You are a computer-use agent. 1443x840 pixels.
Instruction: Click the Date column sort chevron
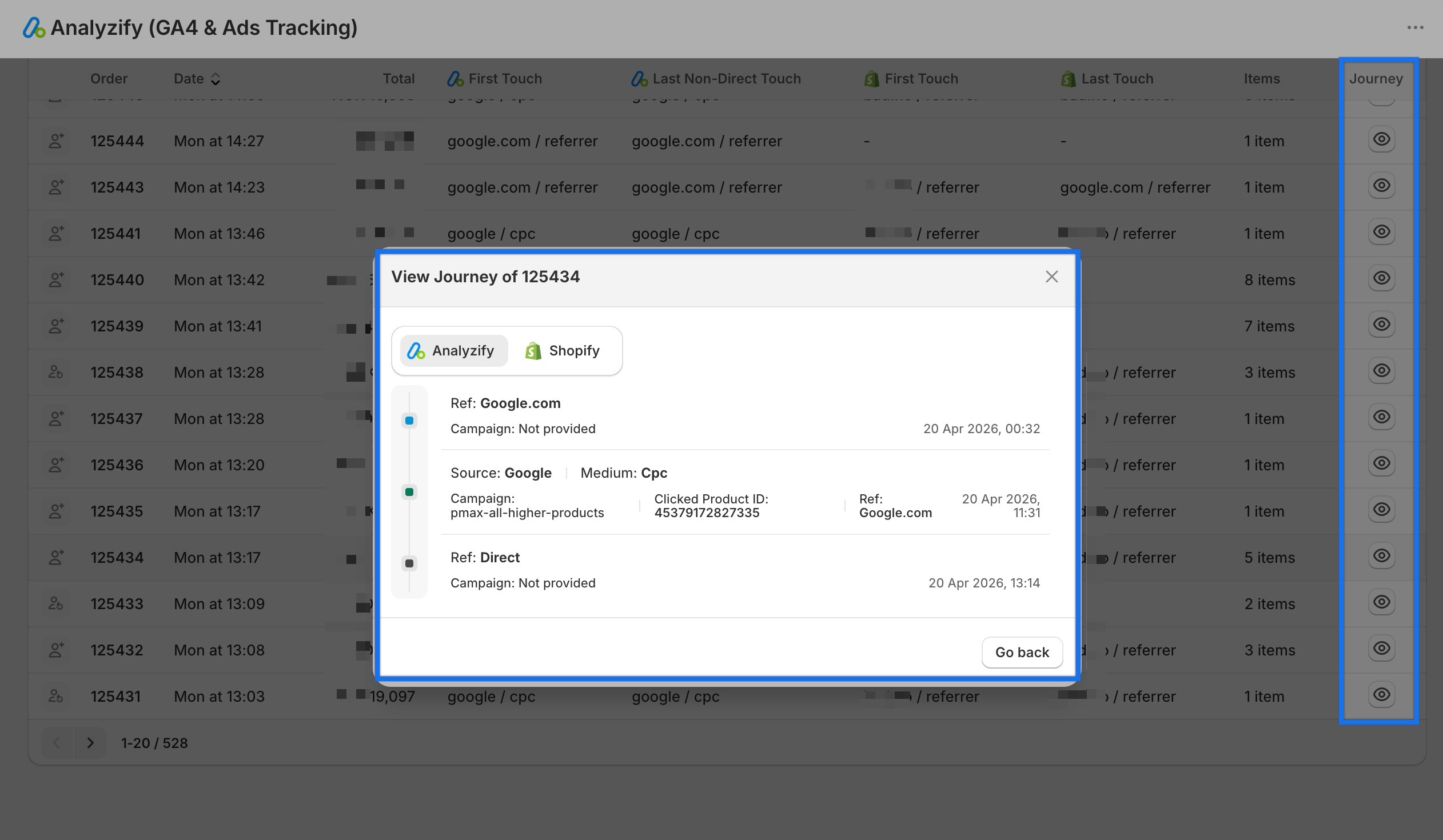click(216, 78)
